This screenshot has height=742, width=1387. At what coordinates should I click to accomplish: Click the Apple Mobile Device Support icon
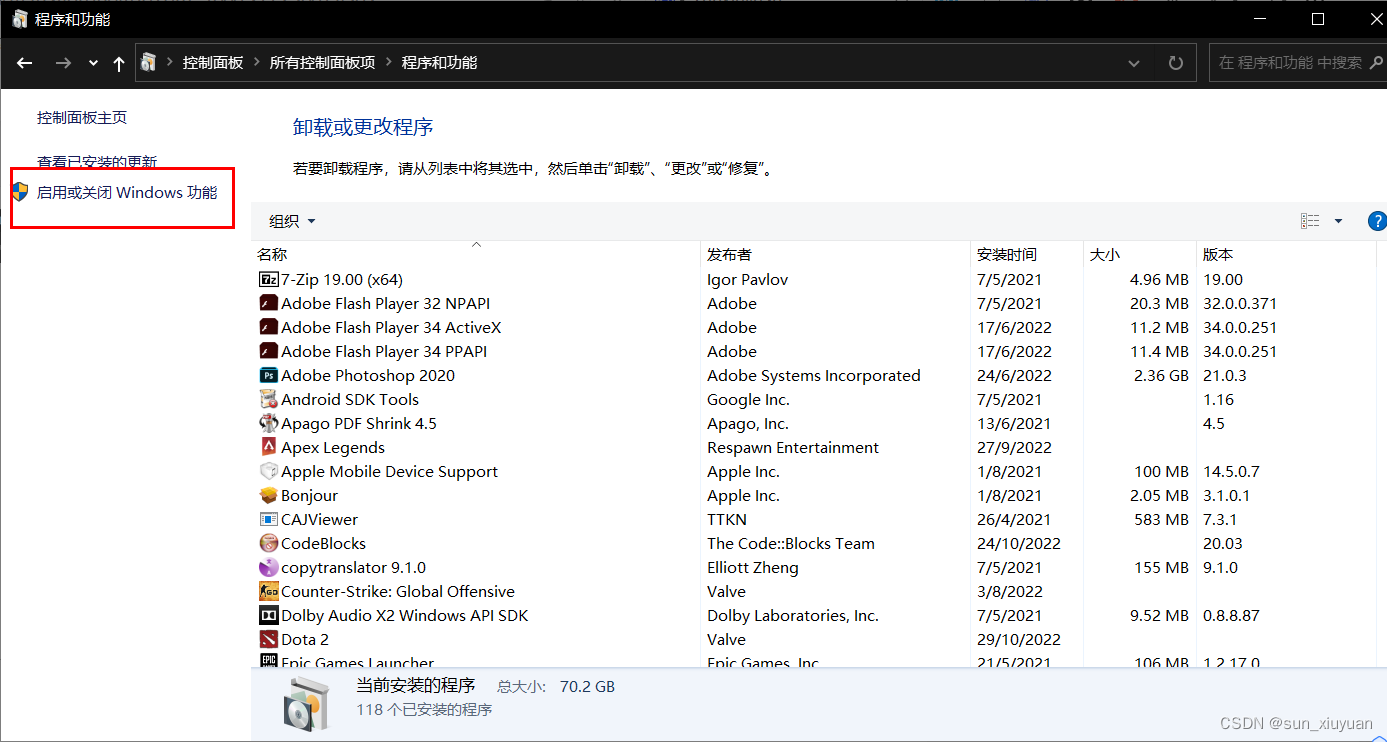(268, 472)
